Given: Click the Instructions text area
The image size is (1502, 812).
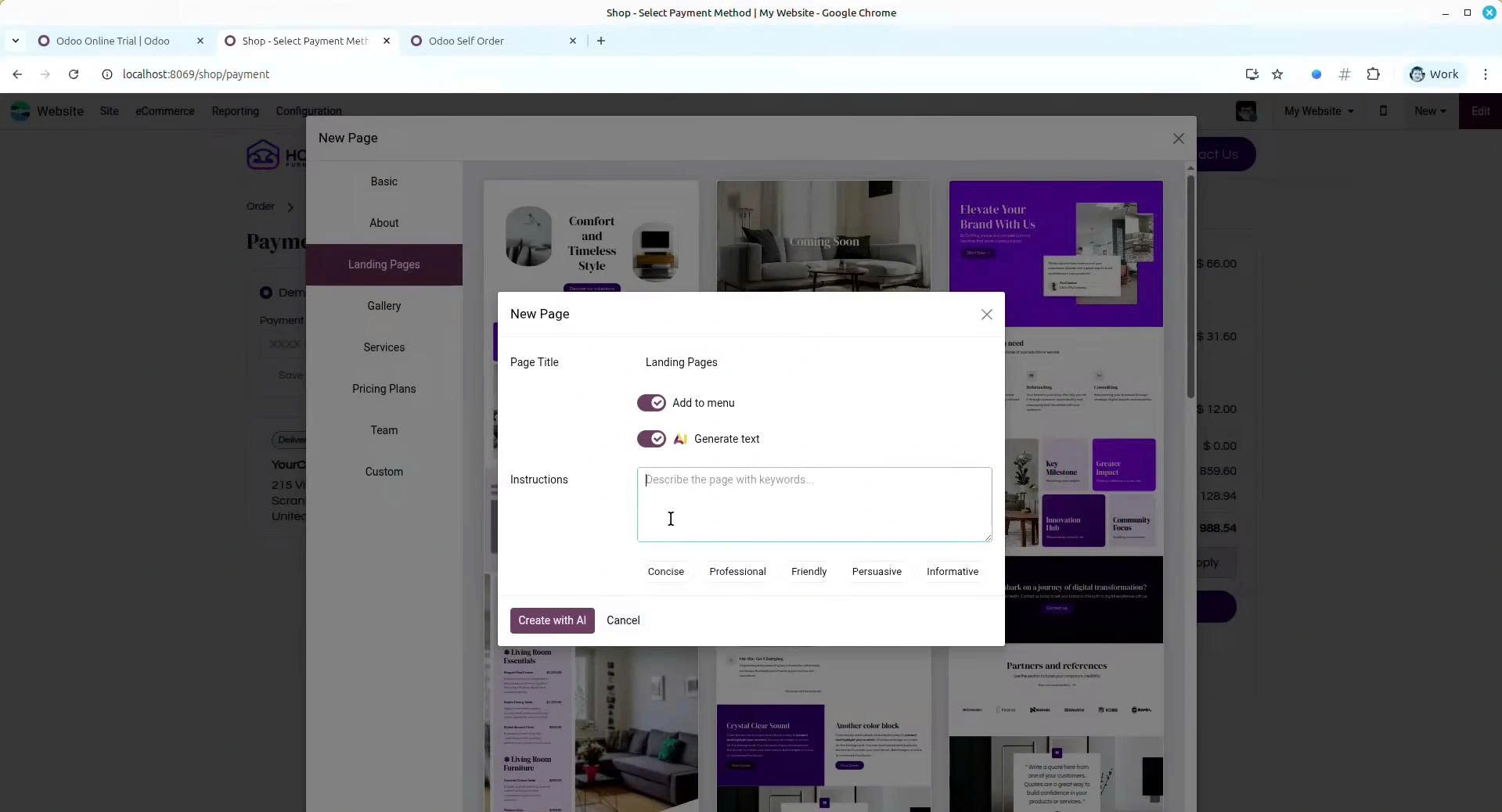Looking at the screenshot, I should 814,505.
